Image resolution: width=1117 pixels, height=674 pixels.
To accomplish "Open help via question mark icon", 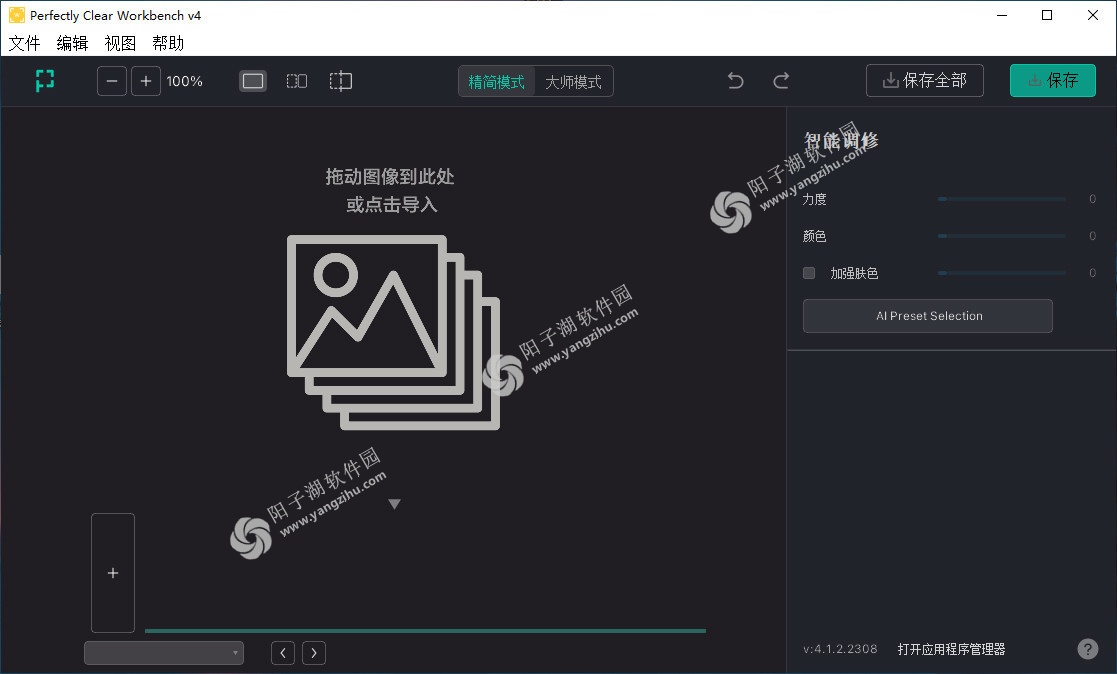I will (x=1088, y=649).
